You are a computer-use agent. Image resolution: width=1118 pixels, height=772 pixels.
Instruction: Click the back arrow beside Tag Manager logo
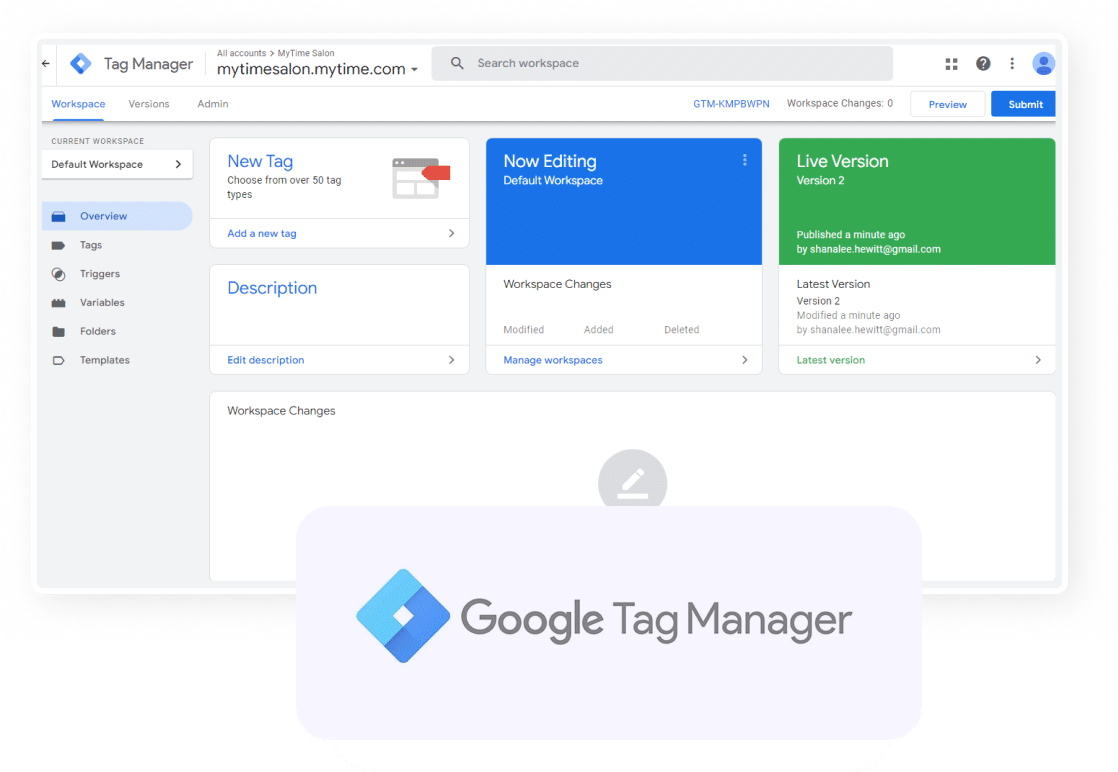click(x=46, y=63)
